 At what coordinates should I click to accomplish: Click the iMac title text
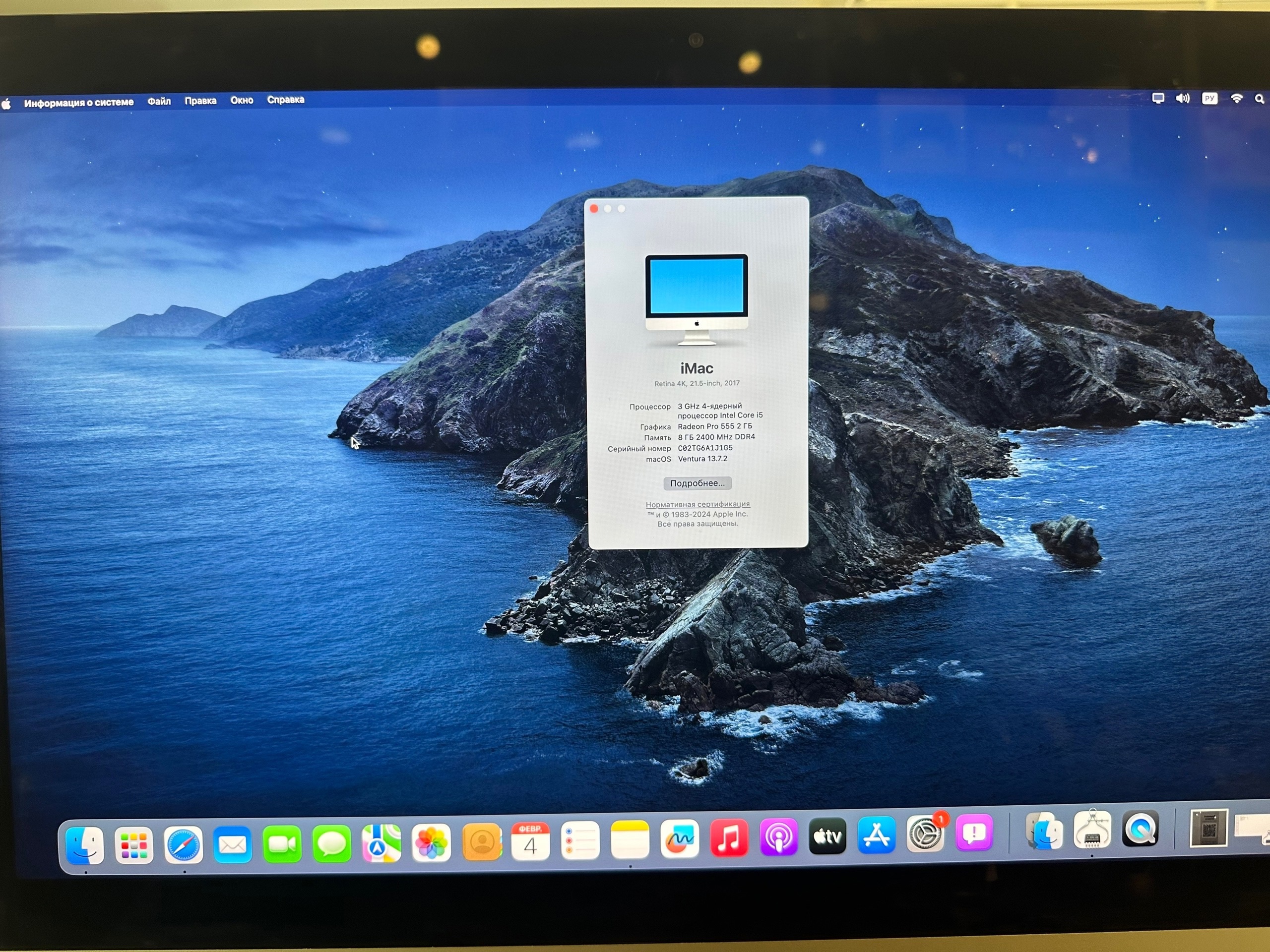point(697,368)
